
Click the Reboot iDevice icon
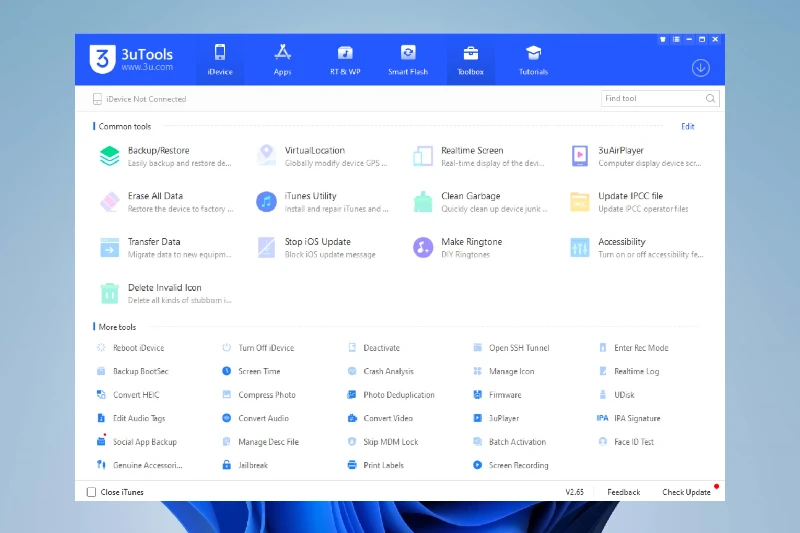tap(101, 348)
